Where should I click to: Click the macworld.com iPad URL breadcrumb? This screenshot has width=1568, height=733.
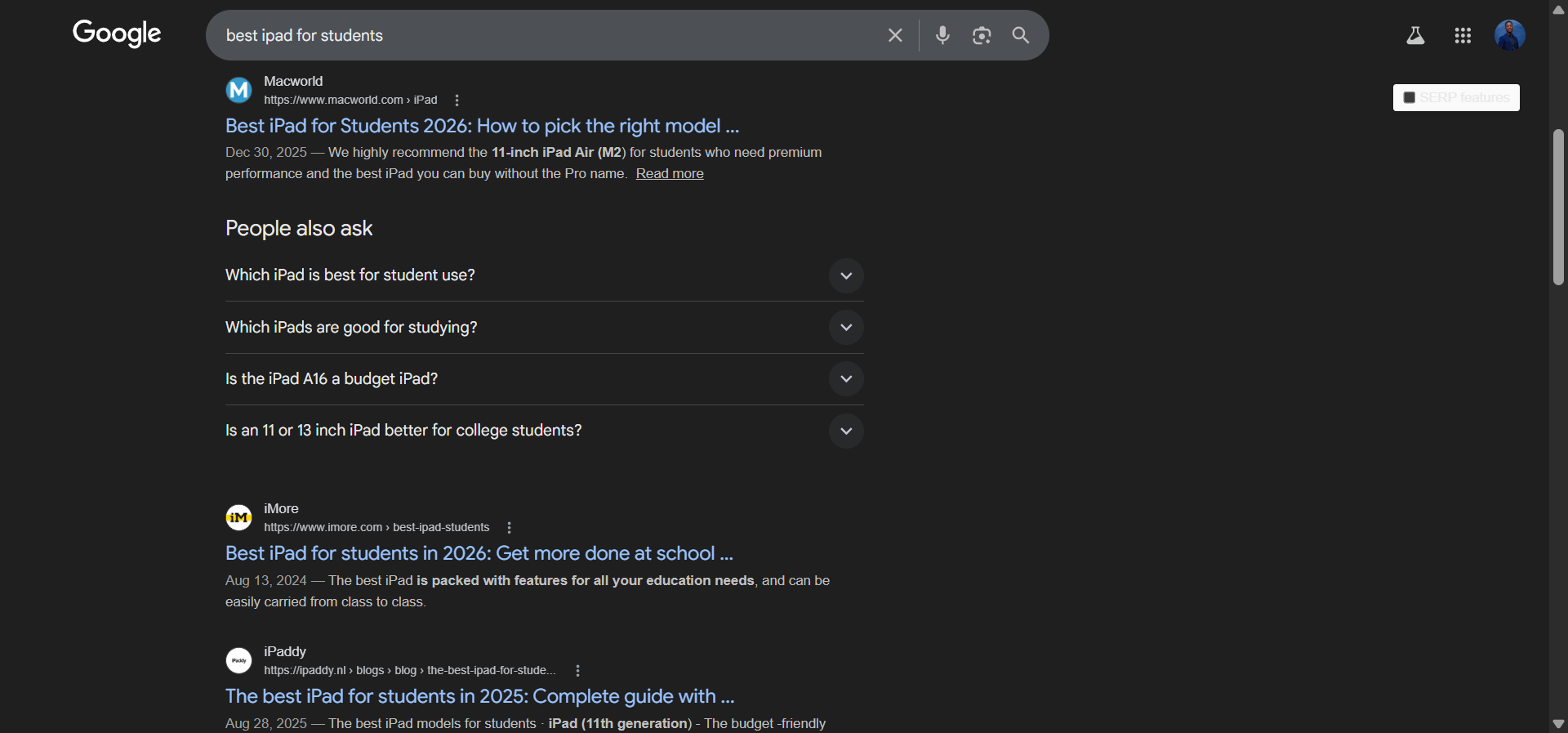(350, 100)
